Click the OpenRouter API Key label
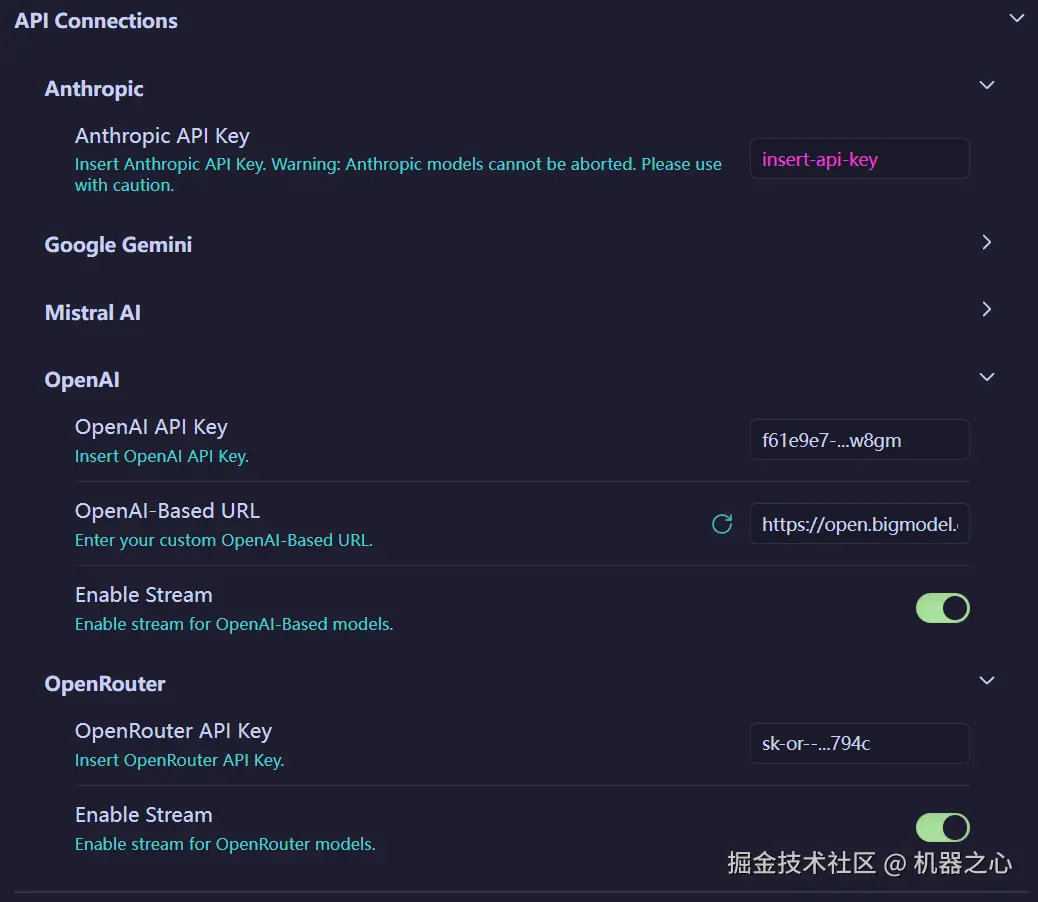The image size is (1038, 902). coord(173,731)
